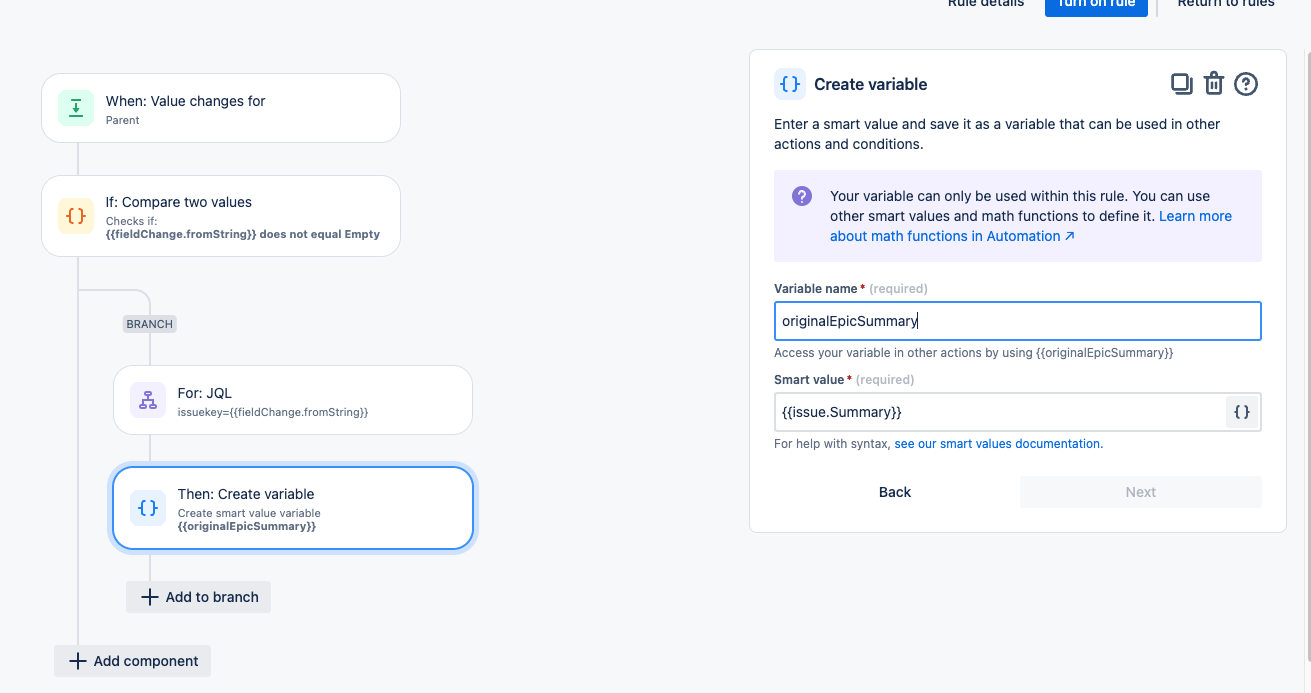Click the trigger icon on the When node
The height and width of the screenshot is (693, 1311).
(76, 107)
